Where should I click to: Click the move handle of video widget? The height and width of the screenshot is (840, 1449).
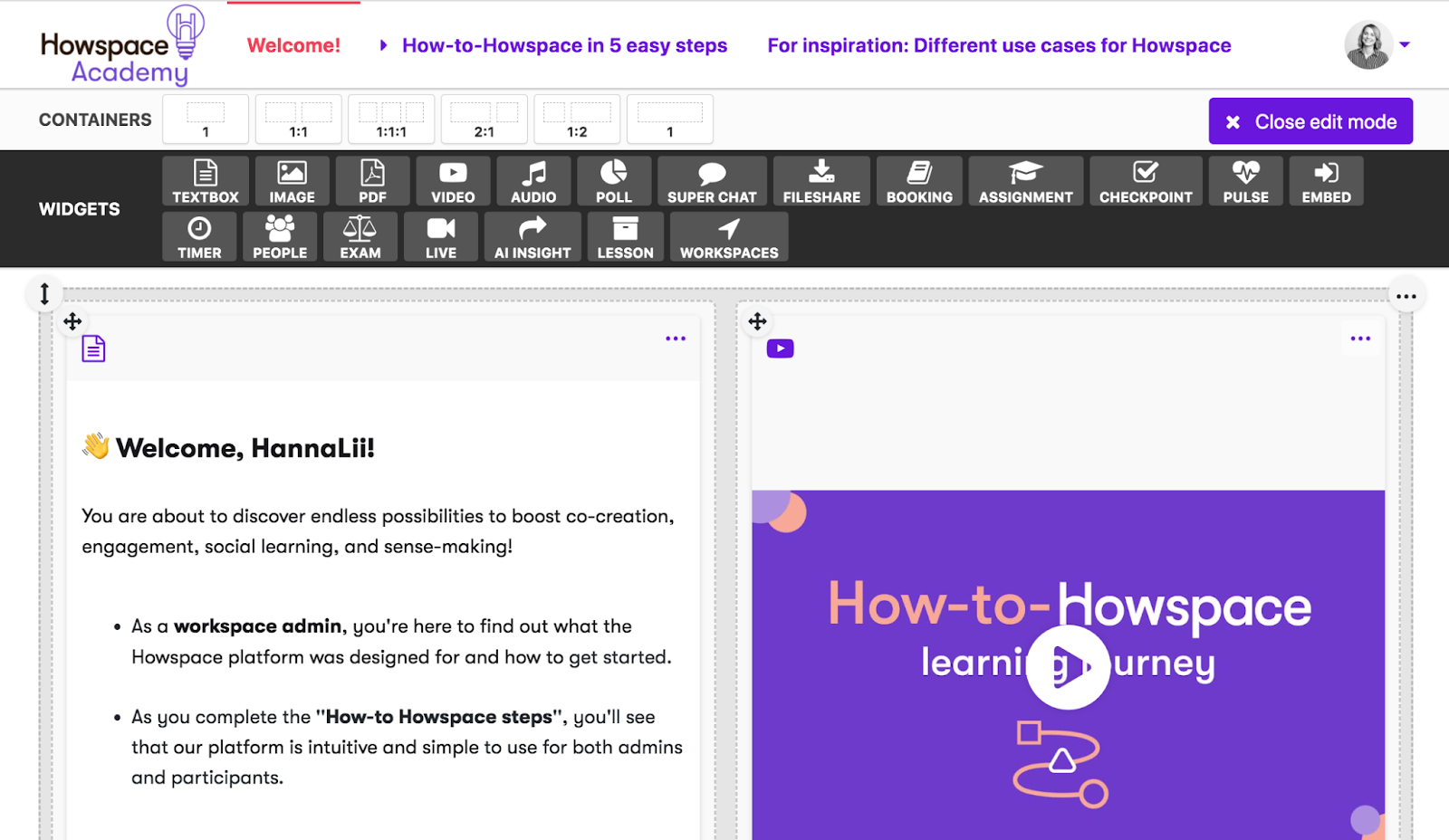(758, 321)
